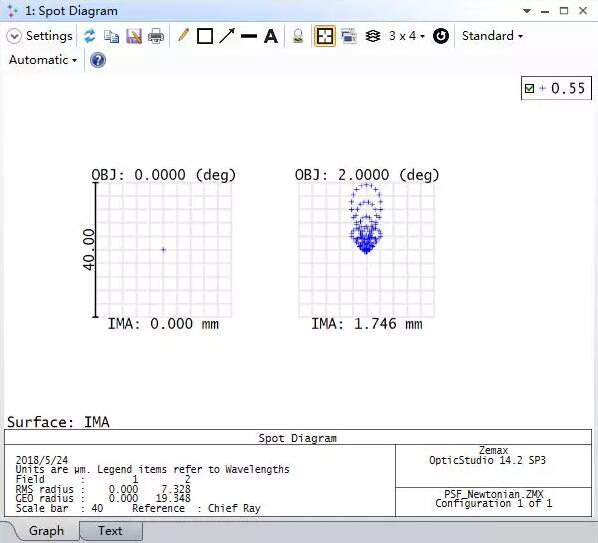Open the Automatic update dropdown

click(43, 60)
